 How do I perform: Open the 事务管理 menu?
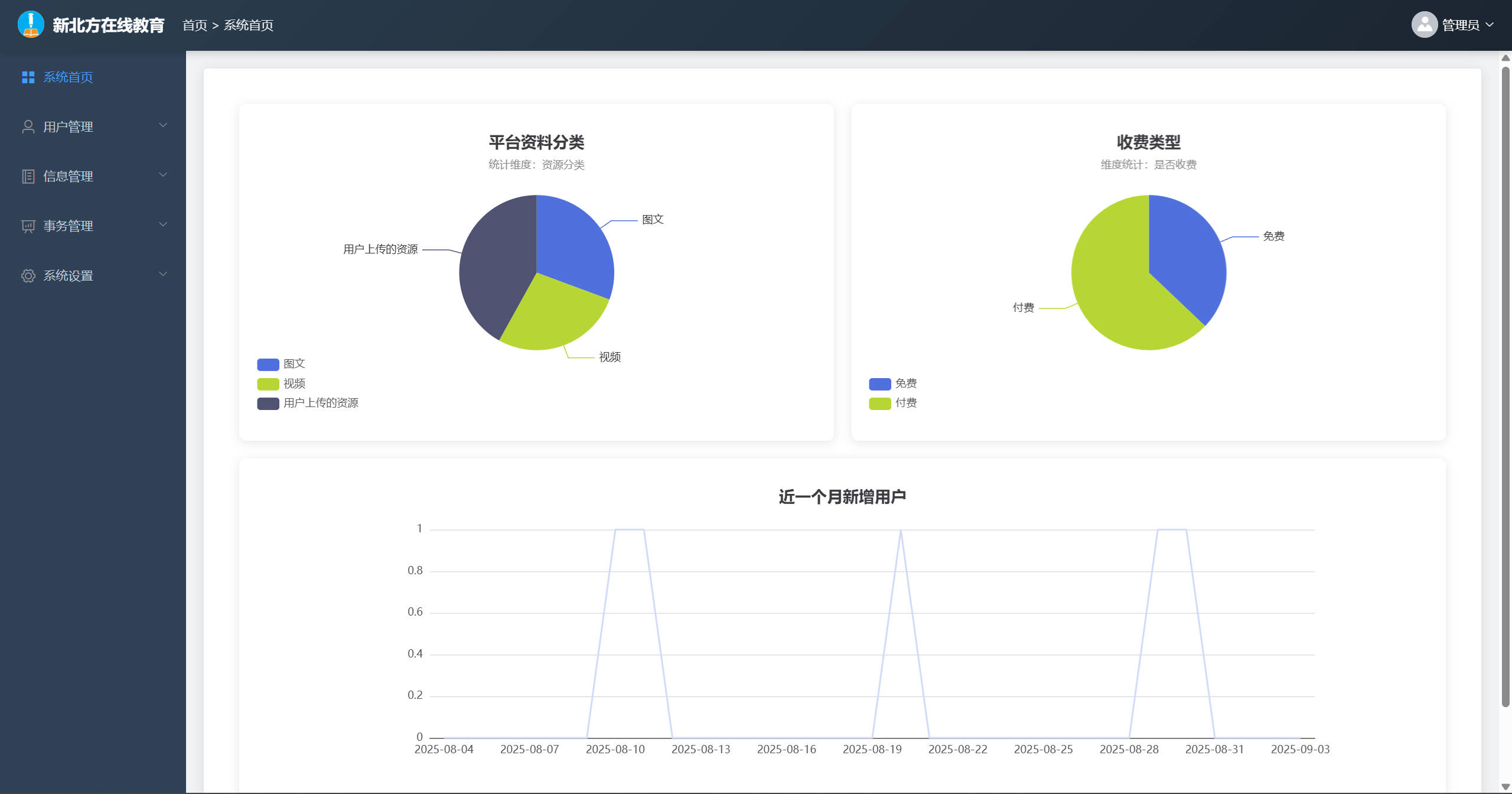pyautogui.click(x=93, y=226)
